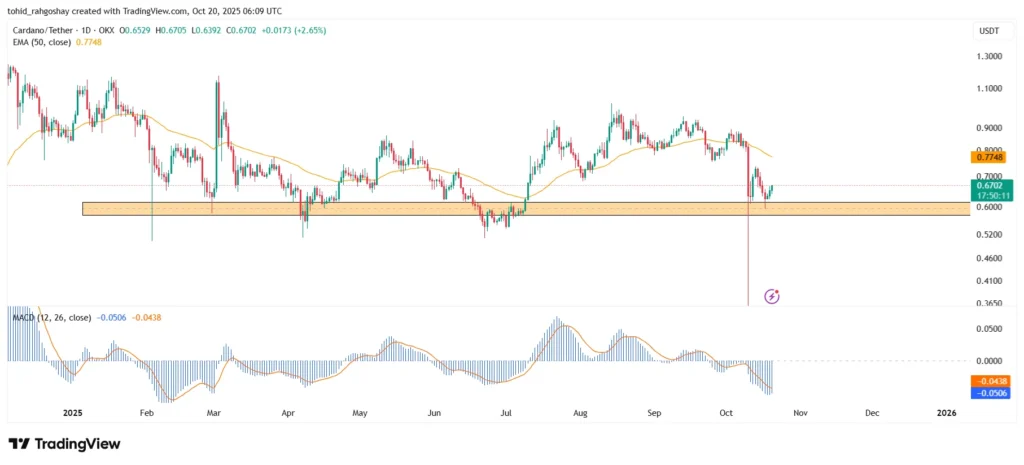Open the Cardano/Tether symbol title
Viewport: 1024px width, 465px height.
pos(48,31)
